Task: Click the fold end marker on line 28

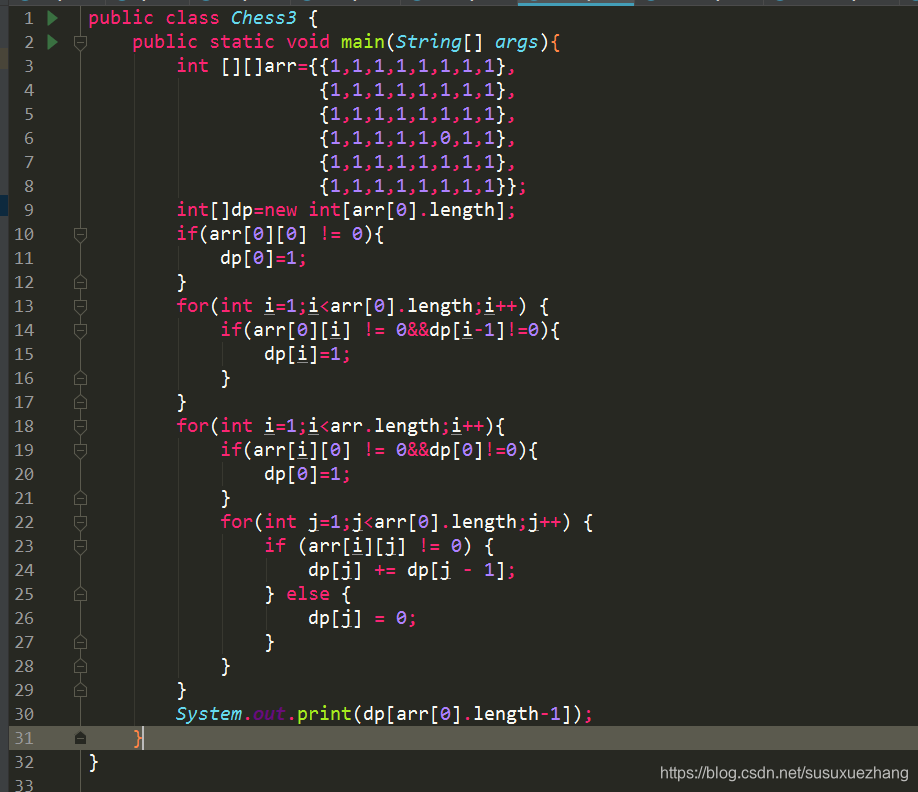Action: (81, 667)
